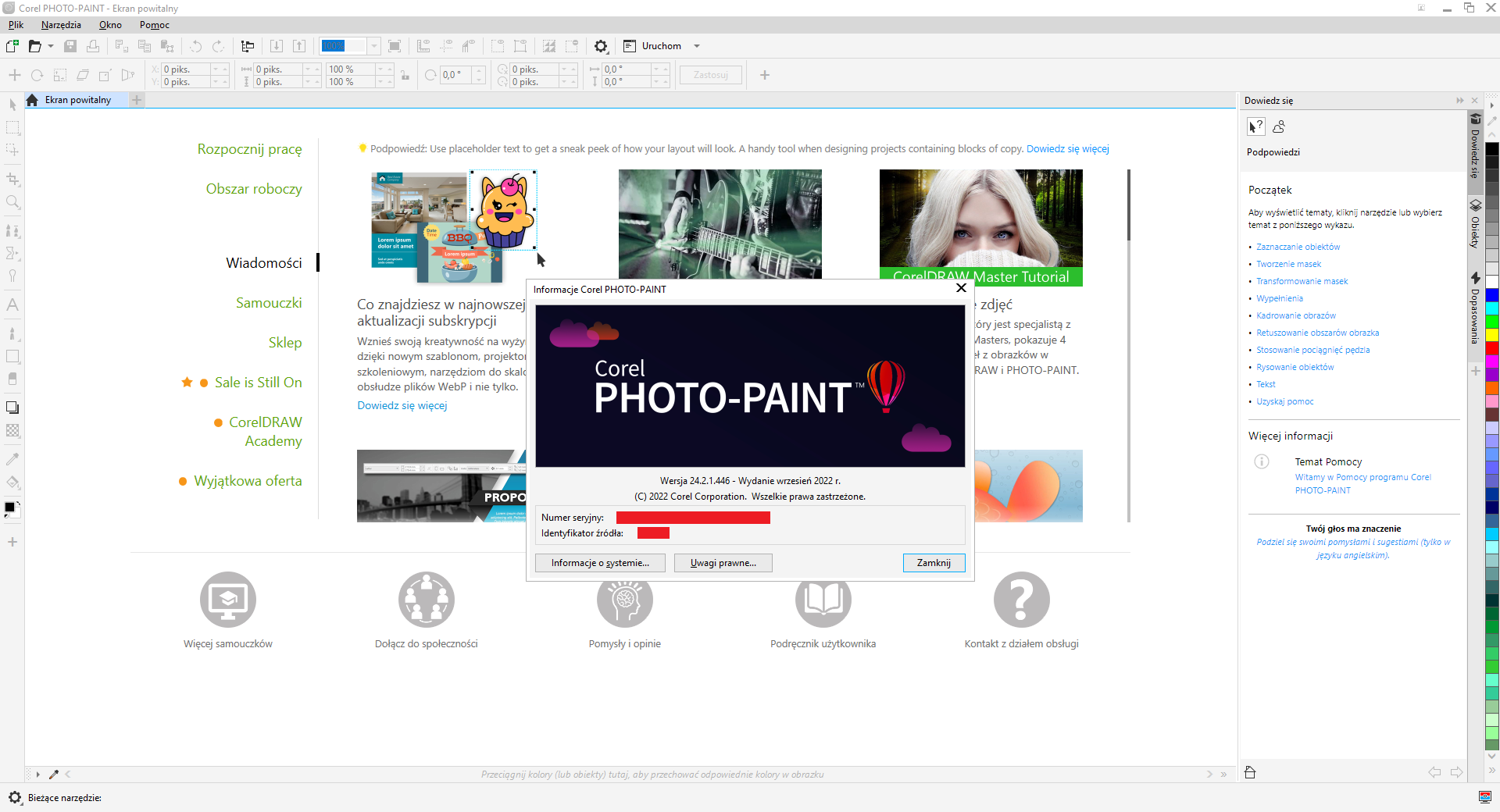This screenshot has width=1500, height=812.
Task: Switch to the Dopasowania docker tab
Action: tap(1475, 308)
